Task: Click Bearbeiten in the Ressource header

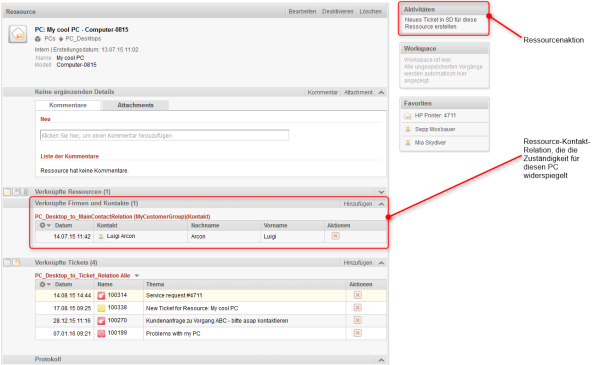Action: tap(302, 11)
